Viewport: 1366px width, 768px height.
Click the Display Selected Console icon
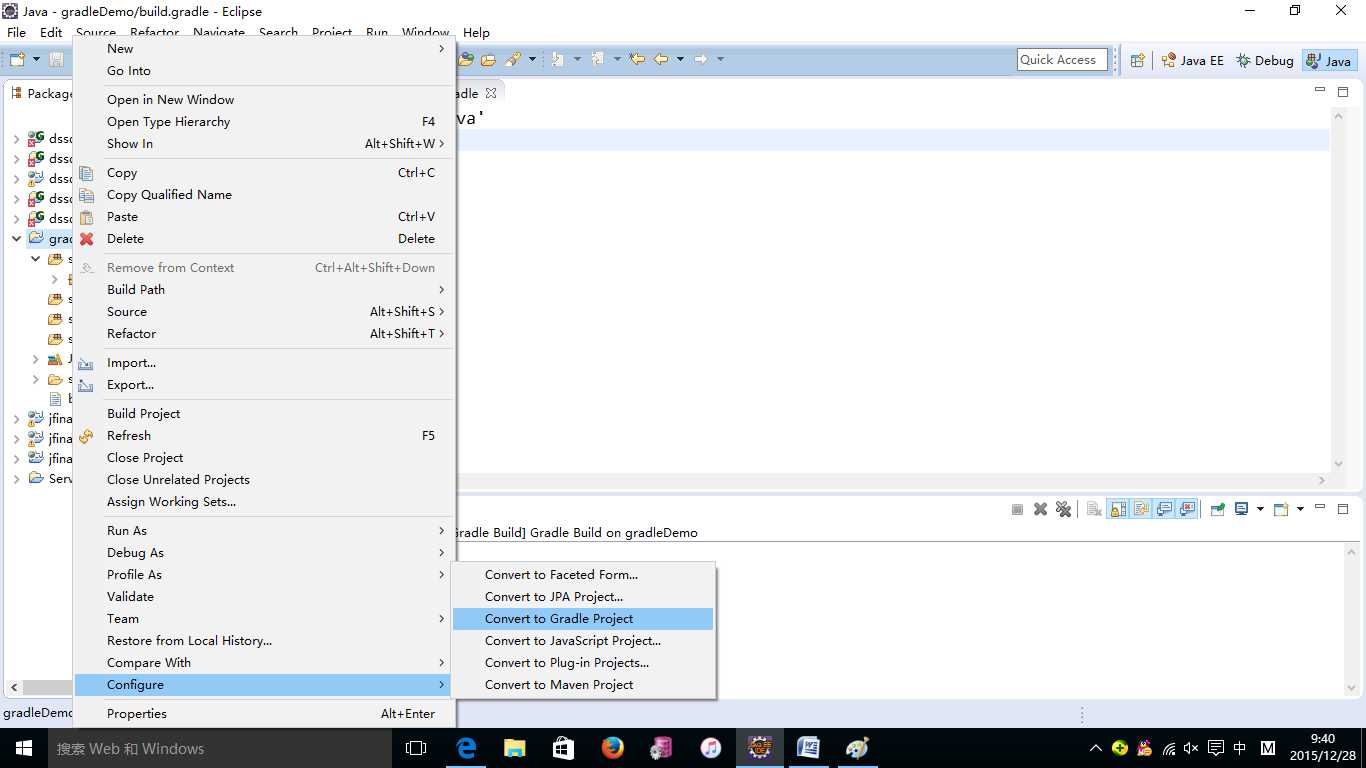click(1241, 509)
